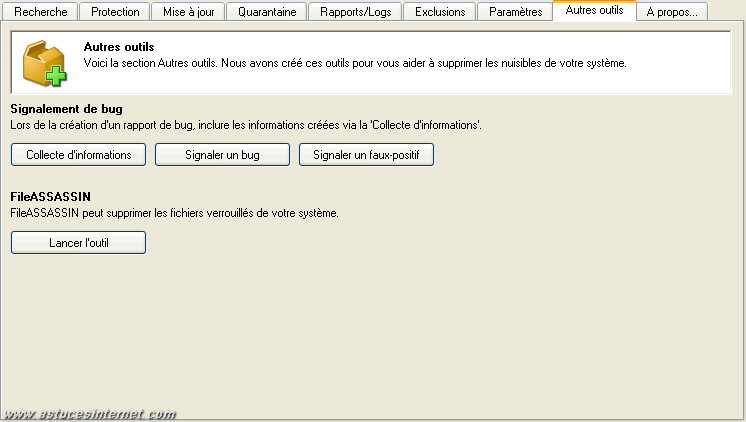Launch FileASSASSIN with Lancer l'outil
The image size is (746, 422).
click(79, 243)
